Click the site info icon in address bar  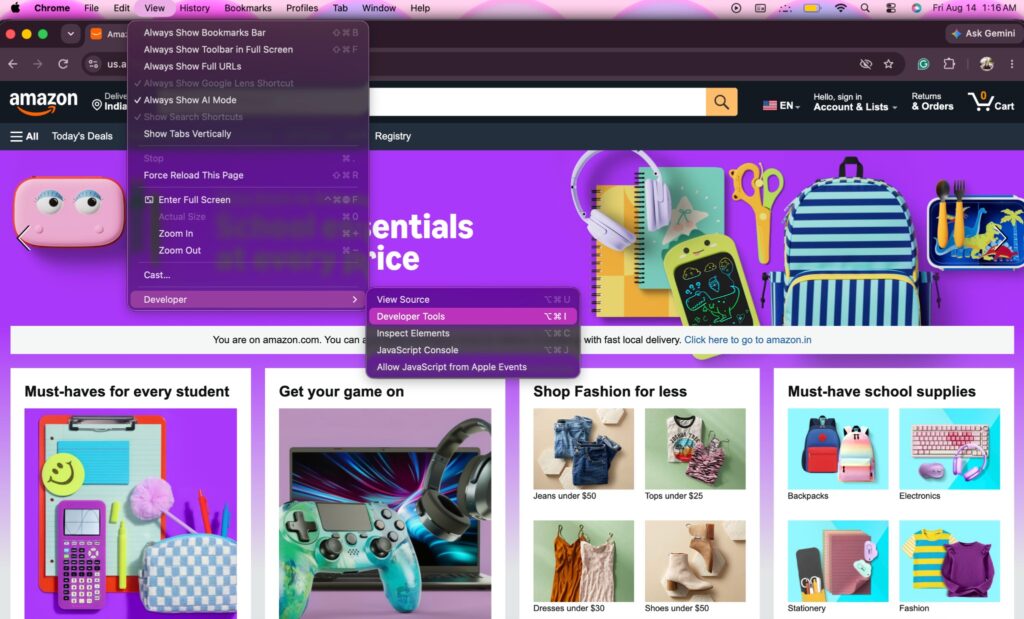[93, 64]
